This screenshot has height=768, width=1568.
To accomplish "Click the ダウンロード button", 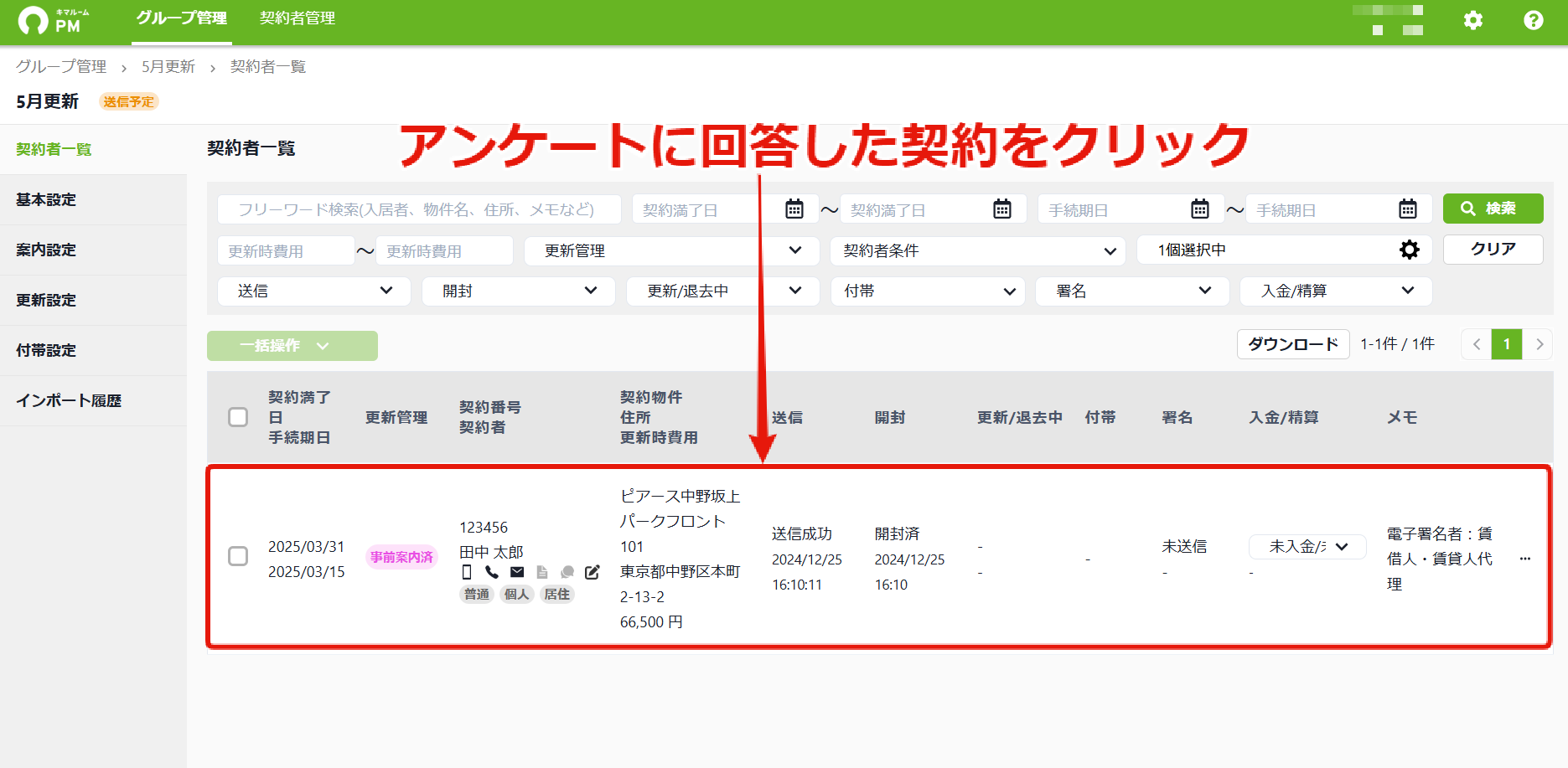I will click(x=1293, y=344).
